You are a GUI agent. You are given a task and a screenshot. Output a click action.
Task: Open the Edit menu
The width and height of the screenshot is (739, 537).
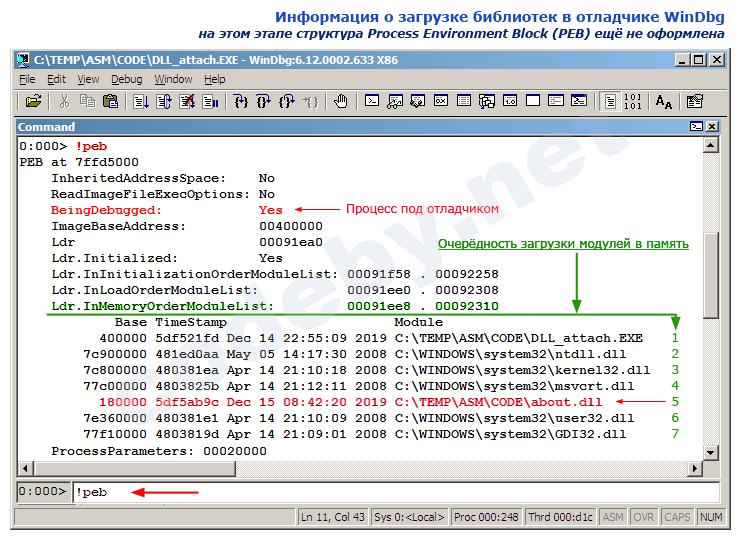tap(56, 80)
